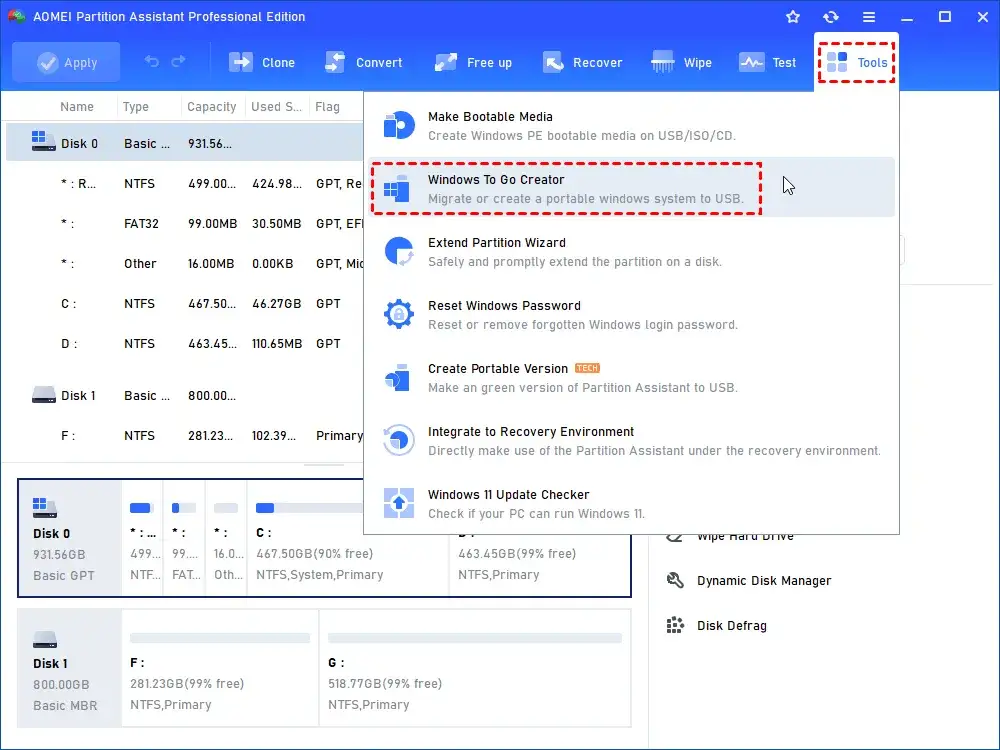Click the star favorite icon in title bar
Screen dimensions: 1000x750
pyautogui.click(x=793, y=17)
